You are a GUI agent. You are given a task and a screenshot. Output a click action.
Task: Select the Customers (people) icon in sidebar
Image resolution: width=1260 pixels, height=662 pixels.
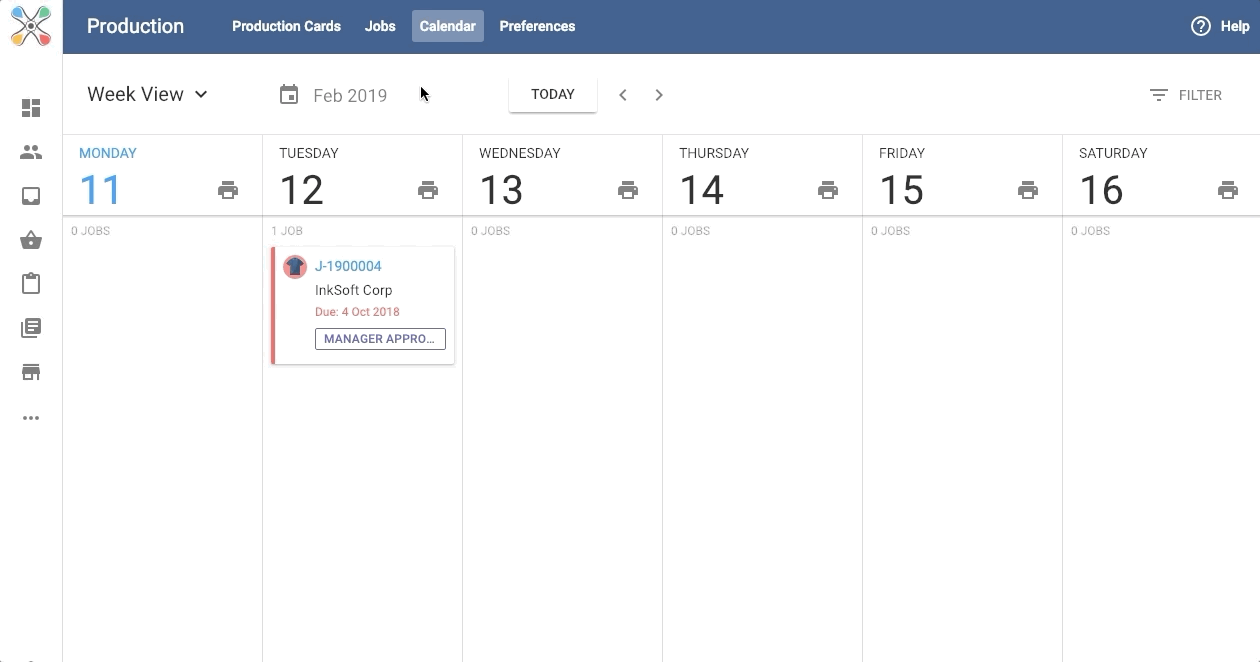click(x=31, y=152)
